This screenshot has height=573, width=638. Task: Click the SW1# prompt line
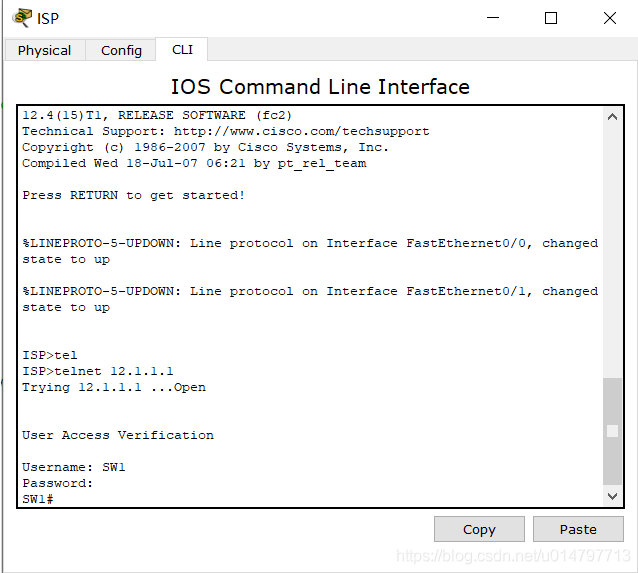(x=38, y=499)
